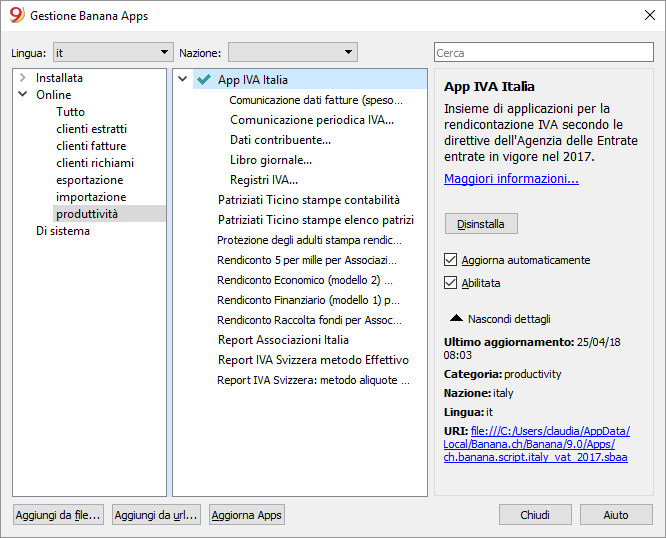Select App IVA Italia row
Screen dimensions: 666x538
point(310,79)
